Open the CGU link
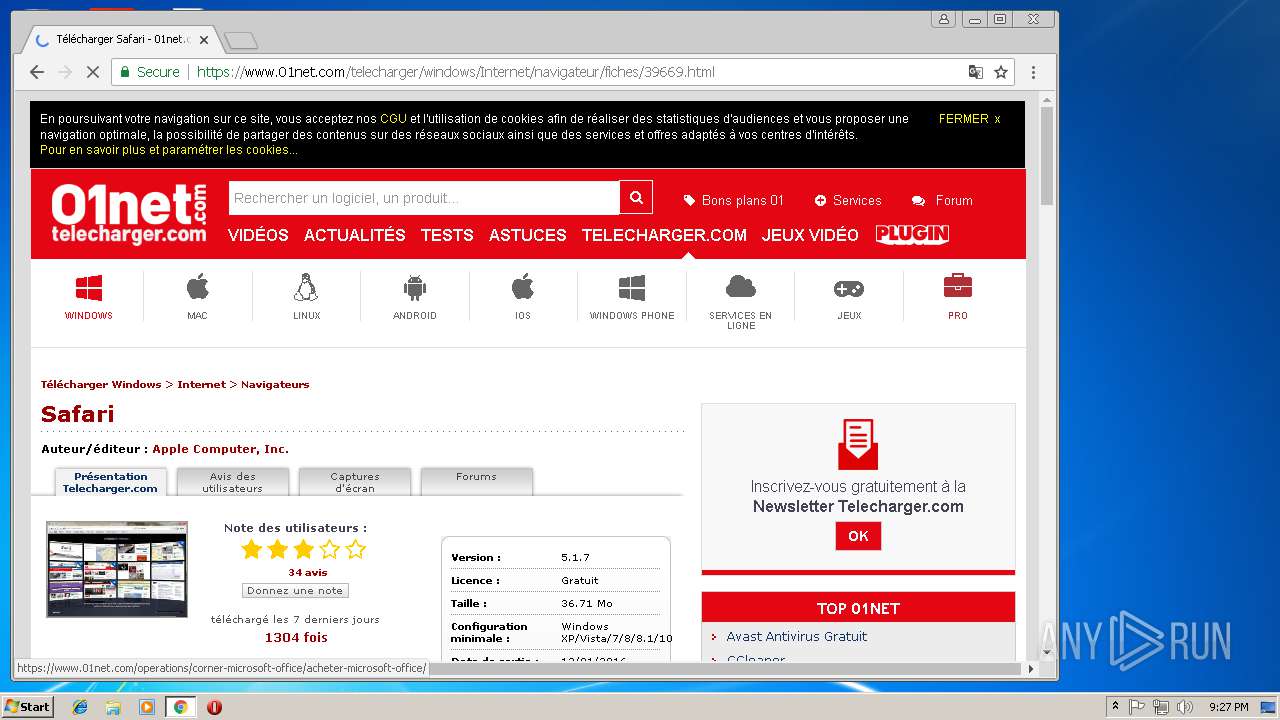 (393, 118)
